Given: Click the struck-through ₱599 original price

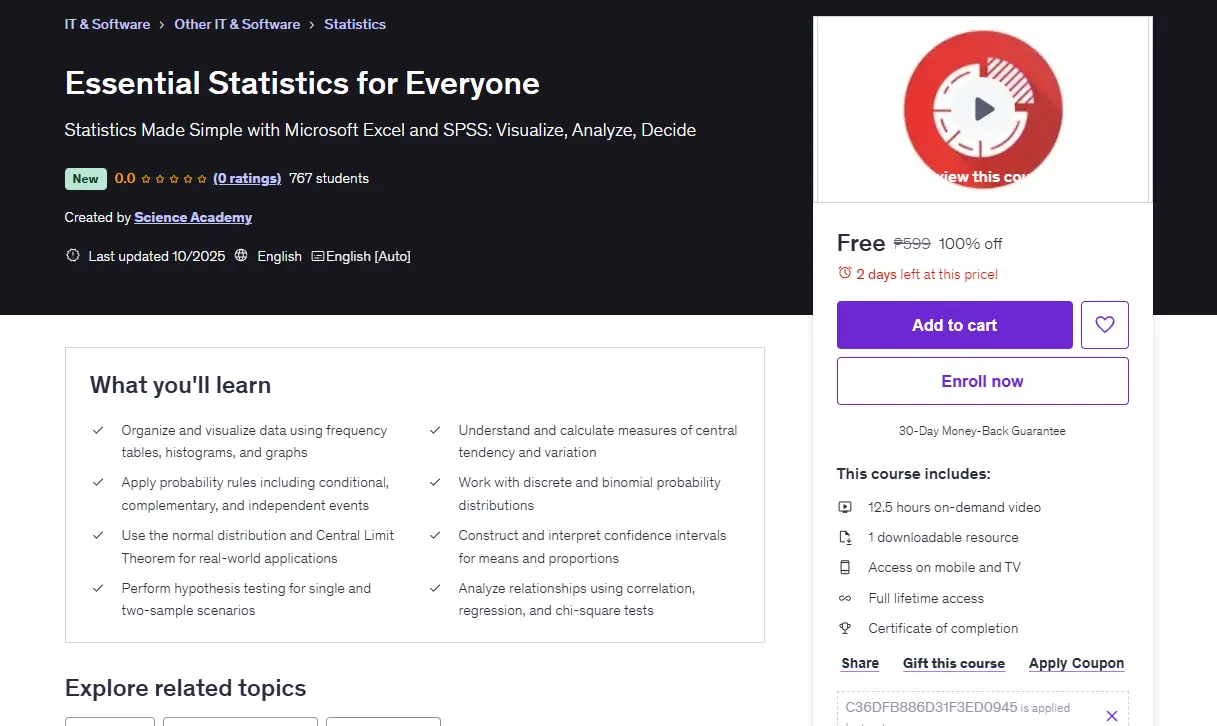Looking at the screenshot, I should point(912,243).
